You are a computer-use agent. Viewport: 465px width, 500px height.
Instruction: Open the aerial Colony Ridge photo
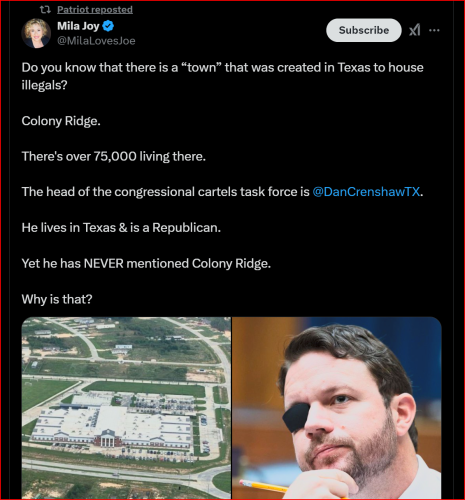pos(126,408)
